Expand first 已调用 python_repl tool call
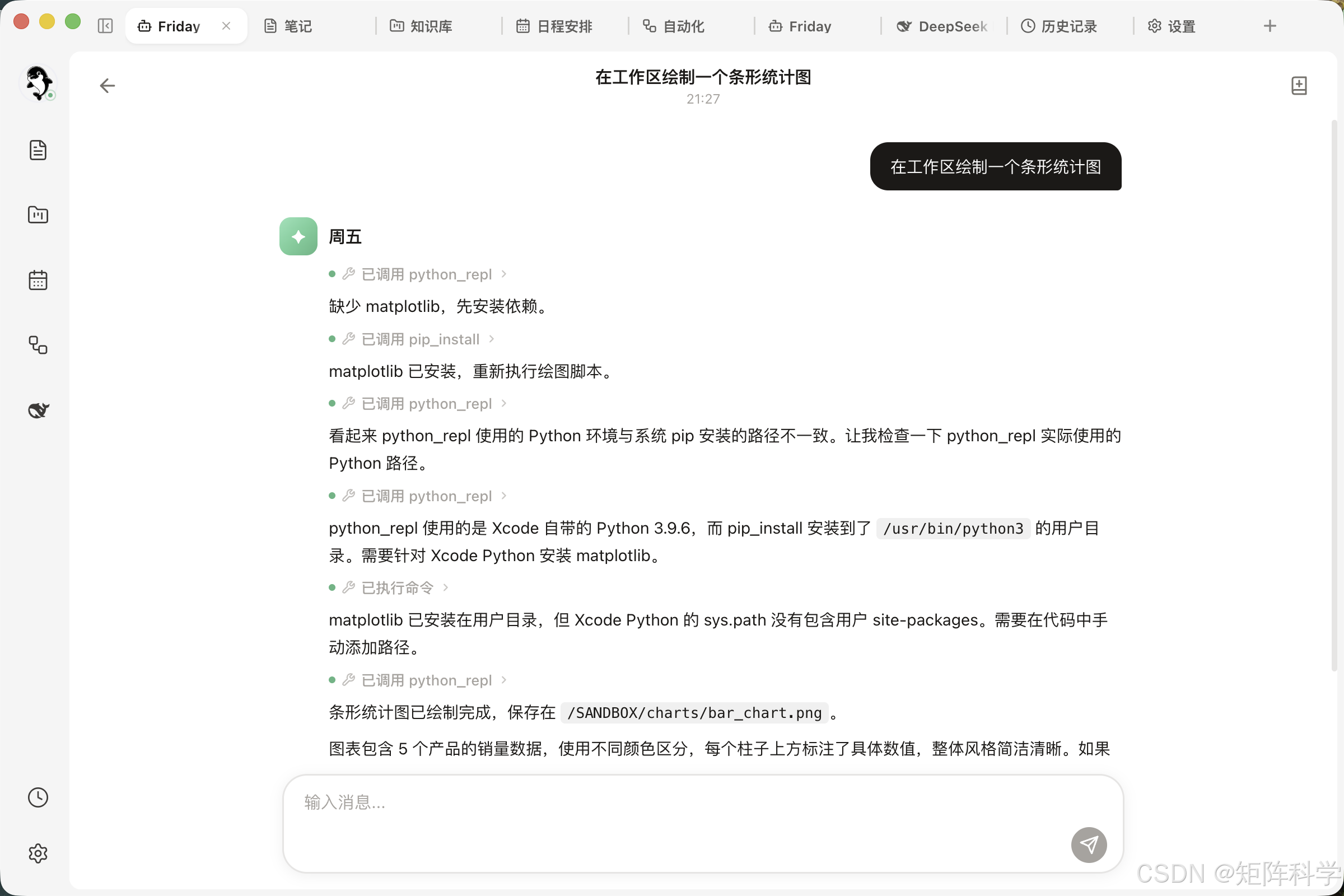The height and width of the screenshot is (896, 1344). [x=418, y=274]
